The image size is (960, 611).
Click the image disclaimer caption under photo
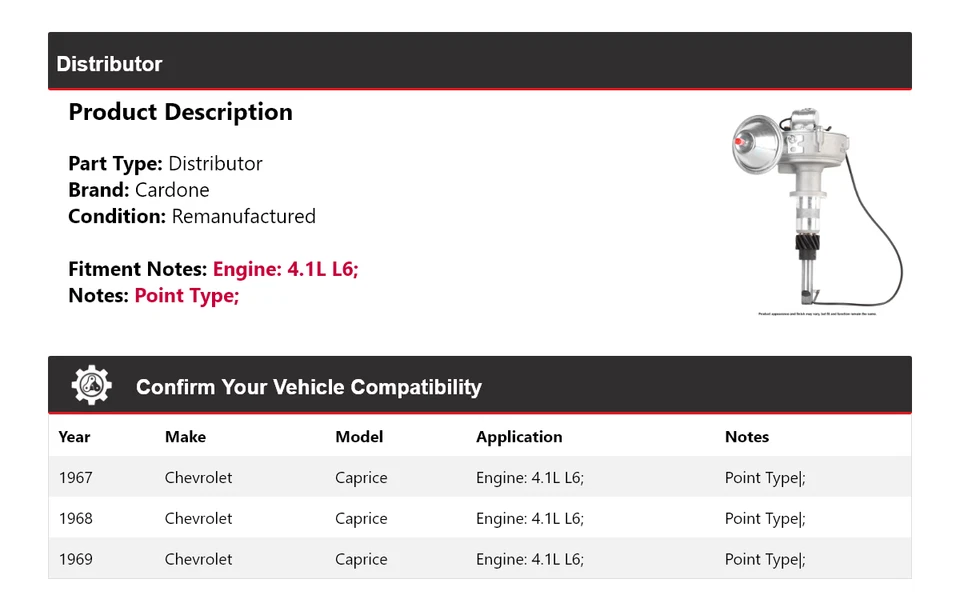point(816,314)
